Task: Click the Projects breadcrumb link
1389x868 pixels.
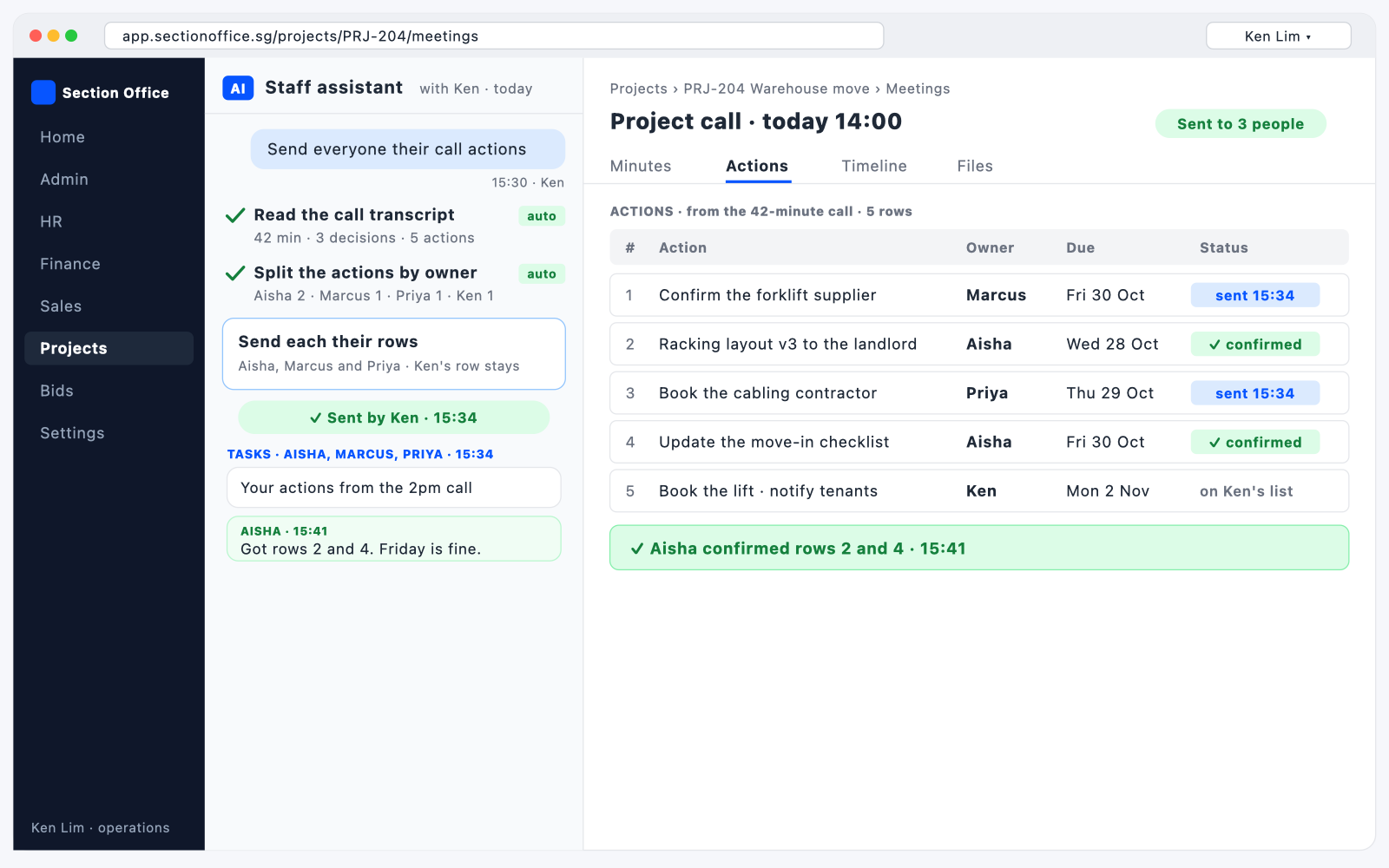Action: tap(639, 89)
